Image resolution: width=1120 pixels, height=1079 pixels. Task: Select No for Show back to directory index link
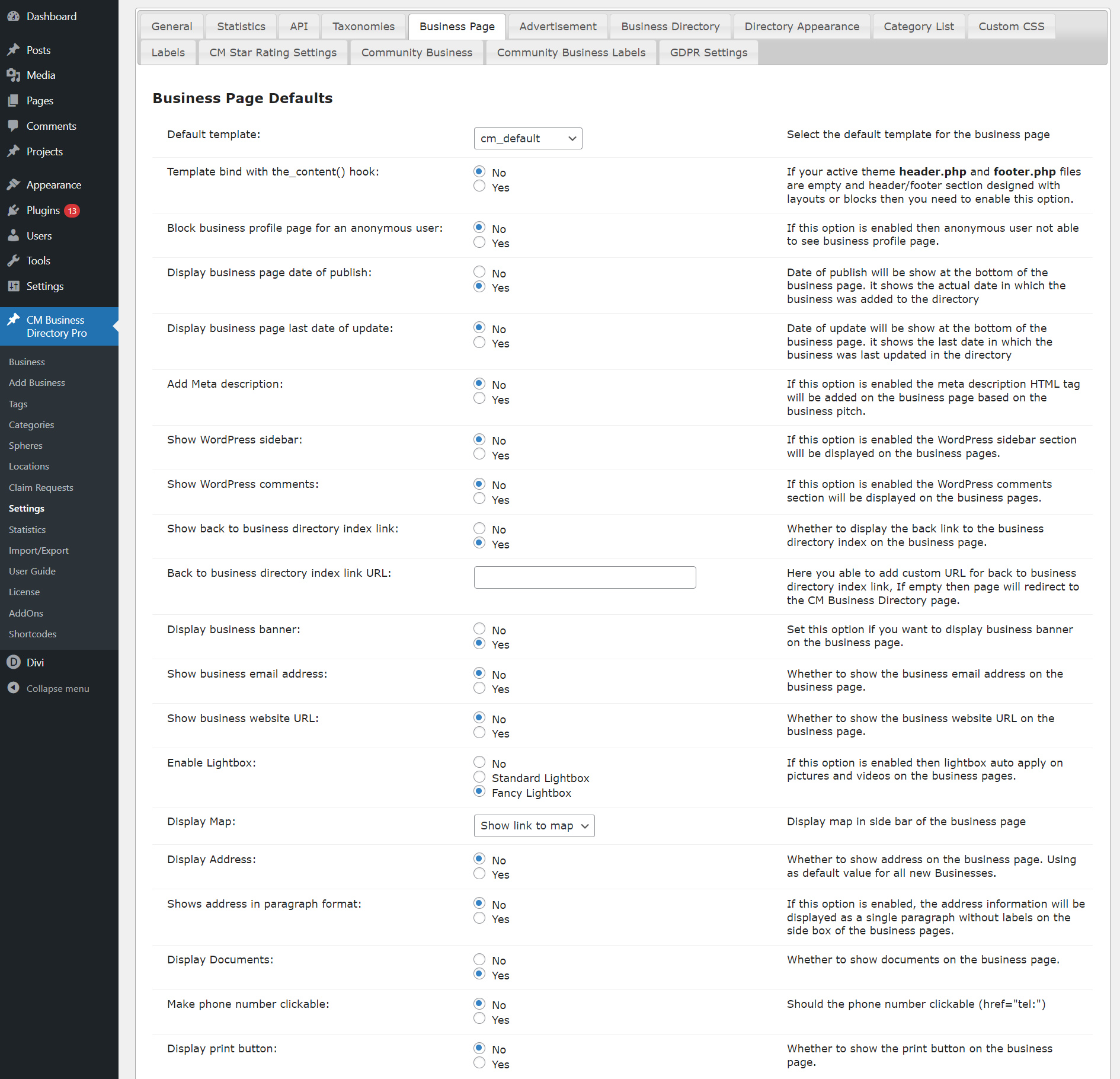[479, 528]
